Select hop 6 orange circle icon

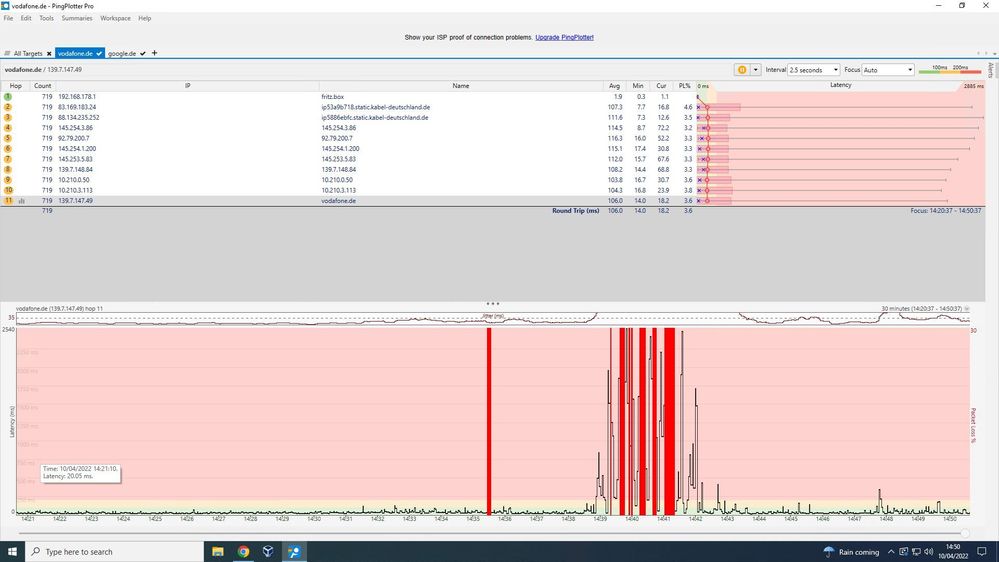(x=8, y=148)
